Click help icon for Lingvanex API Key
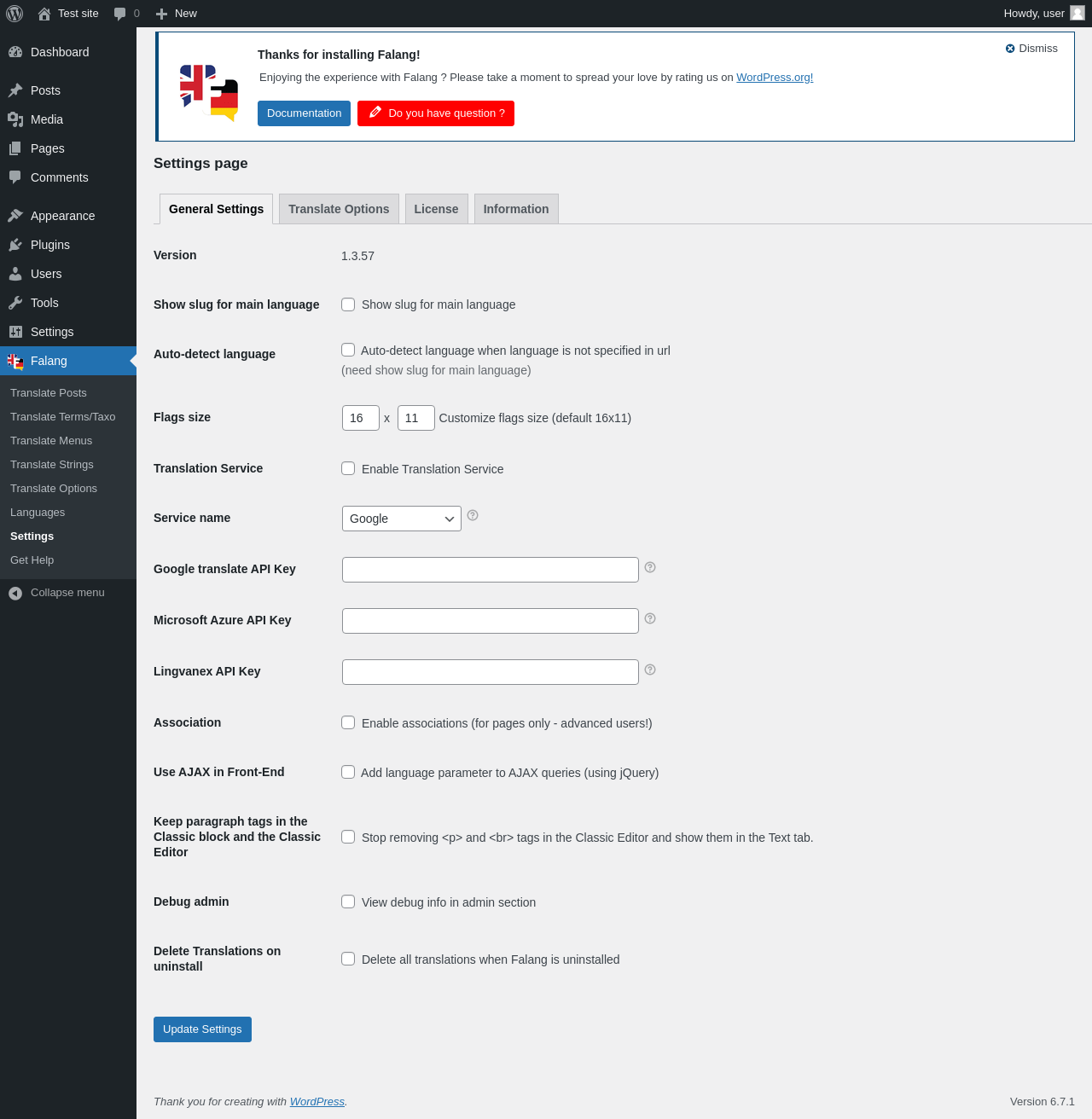Image resolution: width=1092 pixels, height=1119 pixels. pyautogui.click(x=650, y=670)
